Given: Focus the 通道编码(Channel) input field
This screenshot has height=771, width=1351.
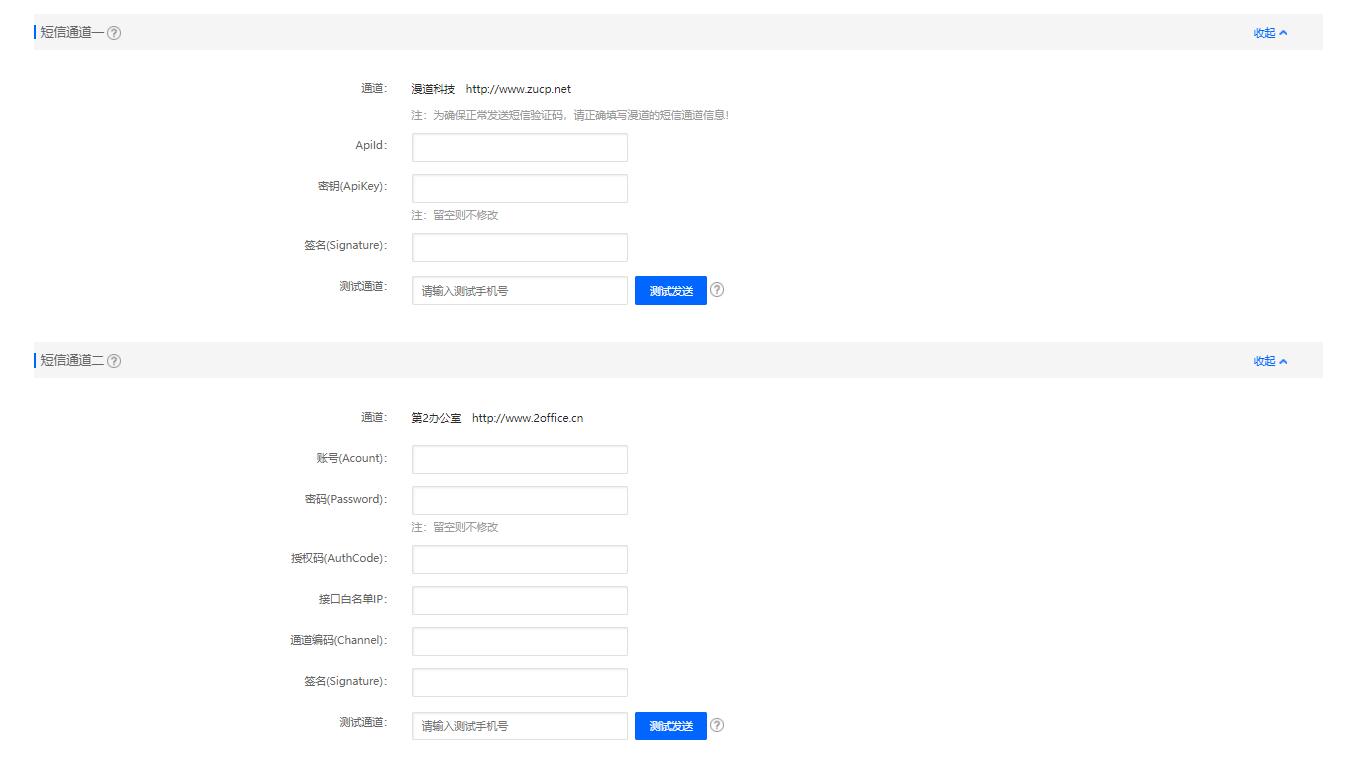Looking at the screenshot, I should pos(520,641).
